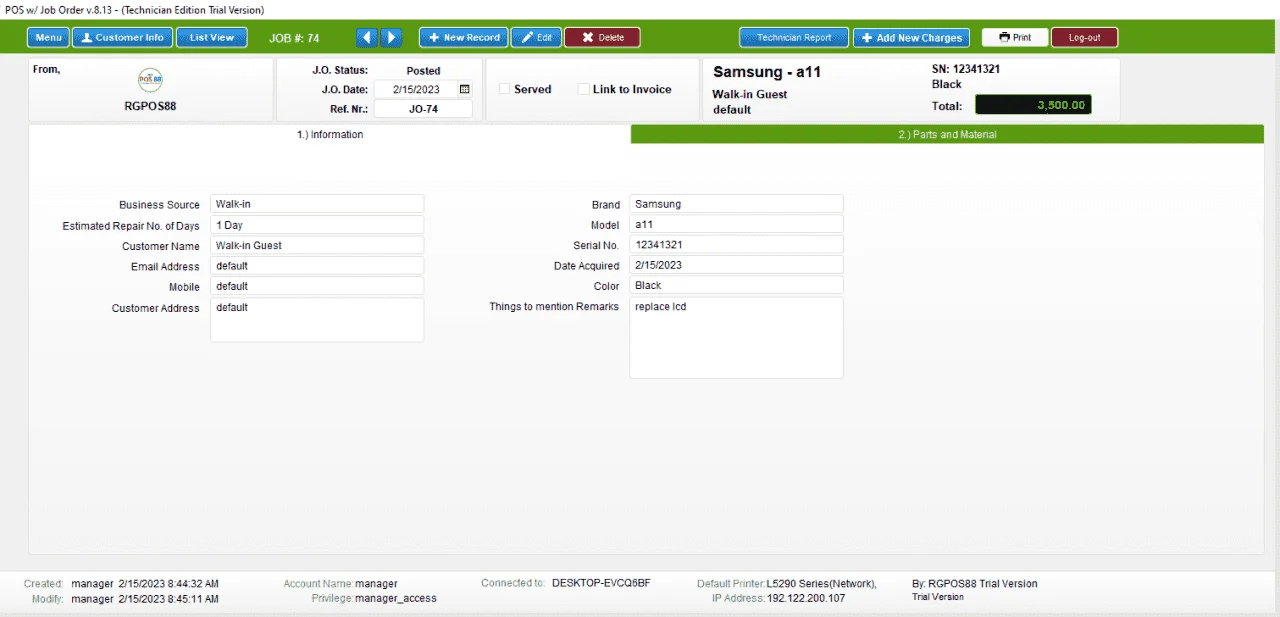Click the RGPOS88 company logo
Screen dimensions: 1280x617
(x=150, y=79)
